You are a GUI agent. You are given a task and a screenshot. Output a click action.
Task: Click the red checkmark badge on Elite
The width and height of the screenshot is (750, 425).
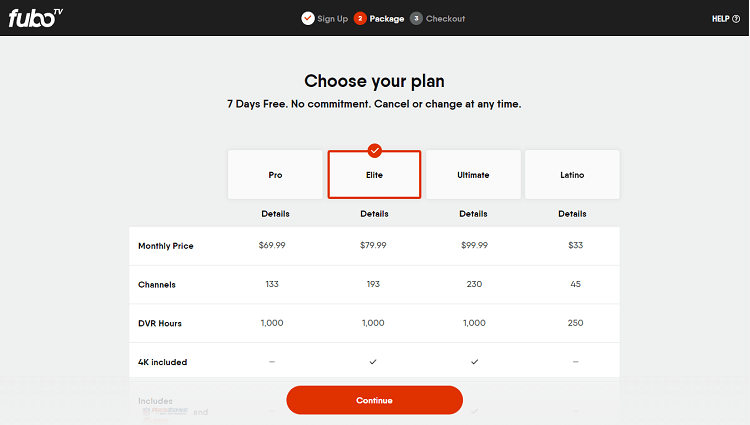click(x=375, y=151)
